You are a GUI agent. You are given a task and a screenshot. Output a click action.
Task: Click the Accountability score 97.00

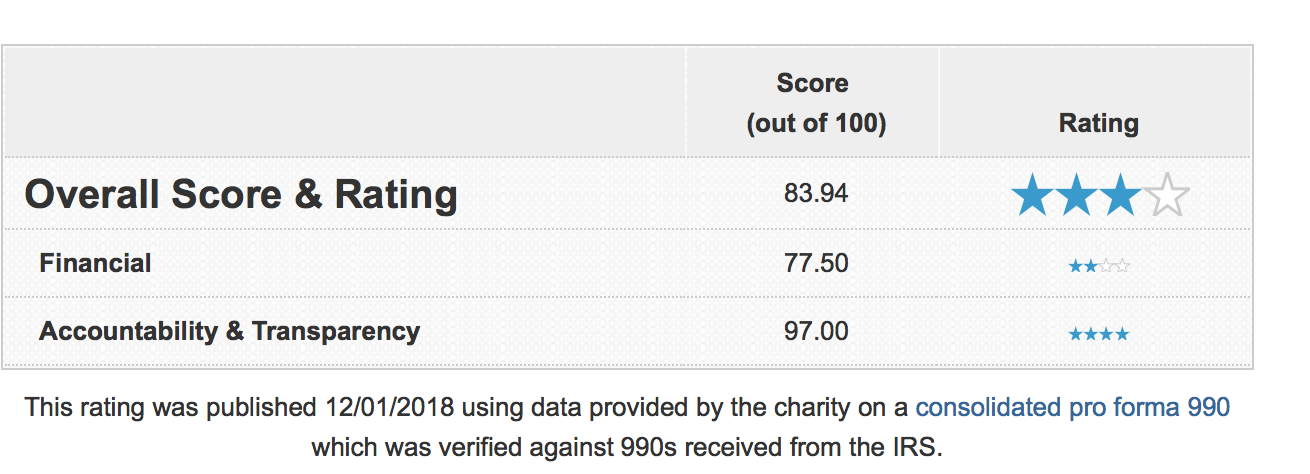coord(816,331)
